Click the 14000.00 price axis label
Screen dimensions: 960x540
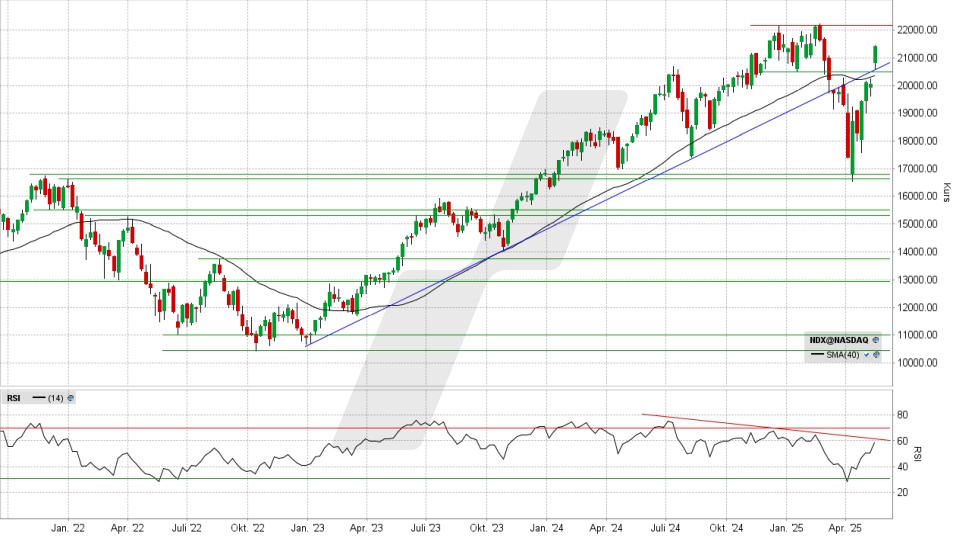tap(917, 252)
